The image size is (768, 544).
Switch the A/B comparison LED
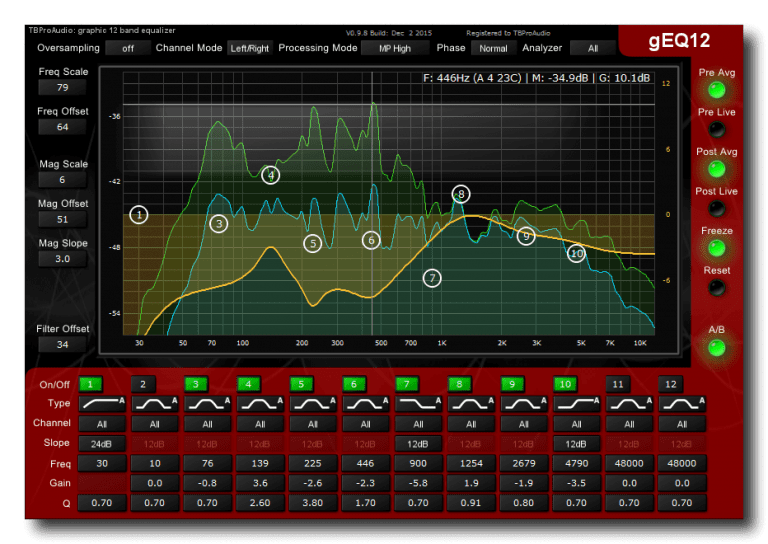[x=717, y=348]
